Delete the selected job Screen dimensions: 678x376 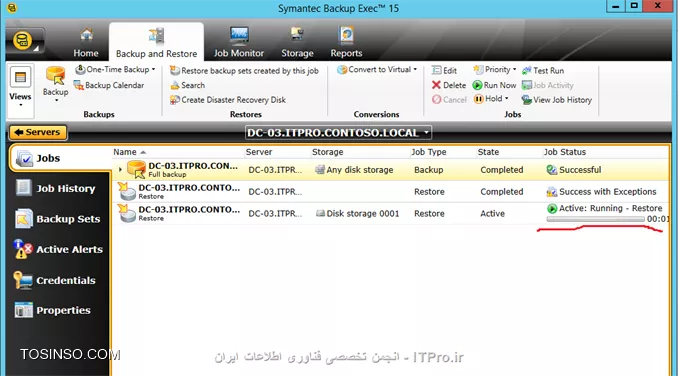449,85
